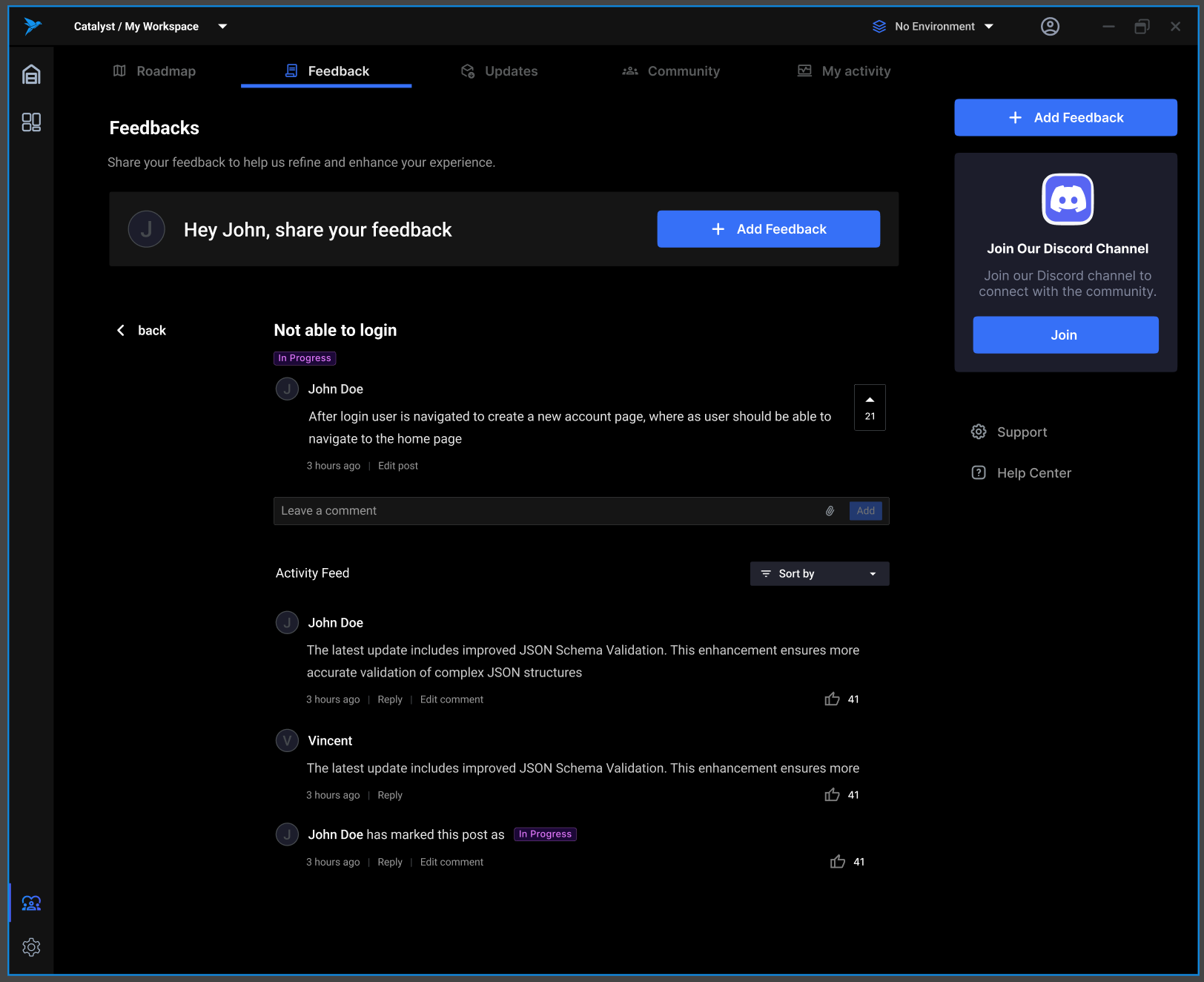This screenshot has width=1204, height=982.
Task: Click Add Feedback in the right panel
Action: [1065, 117]
